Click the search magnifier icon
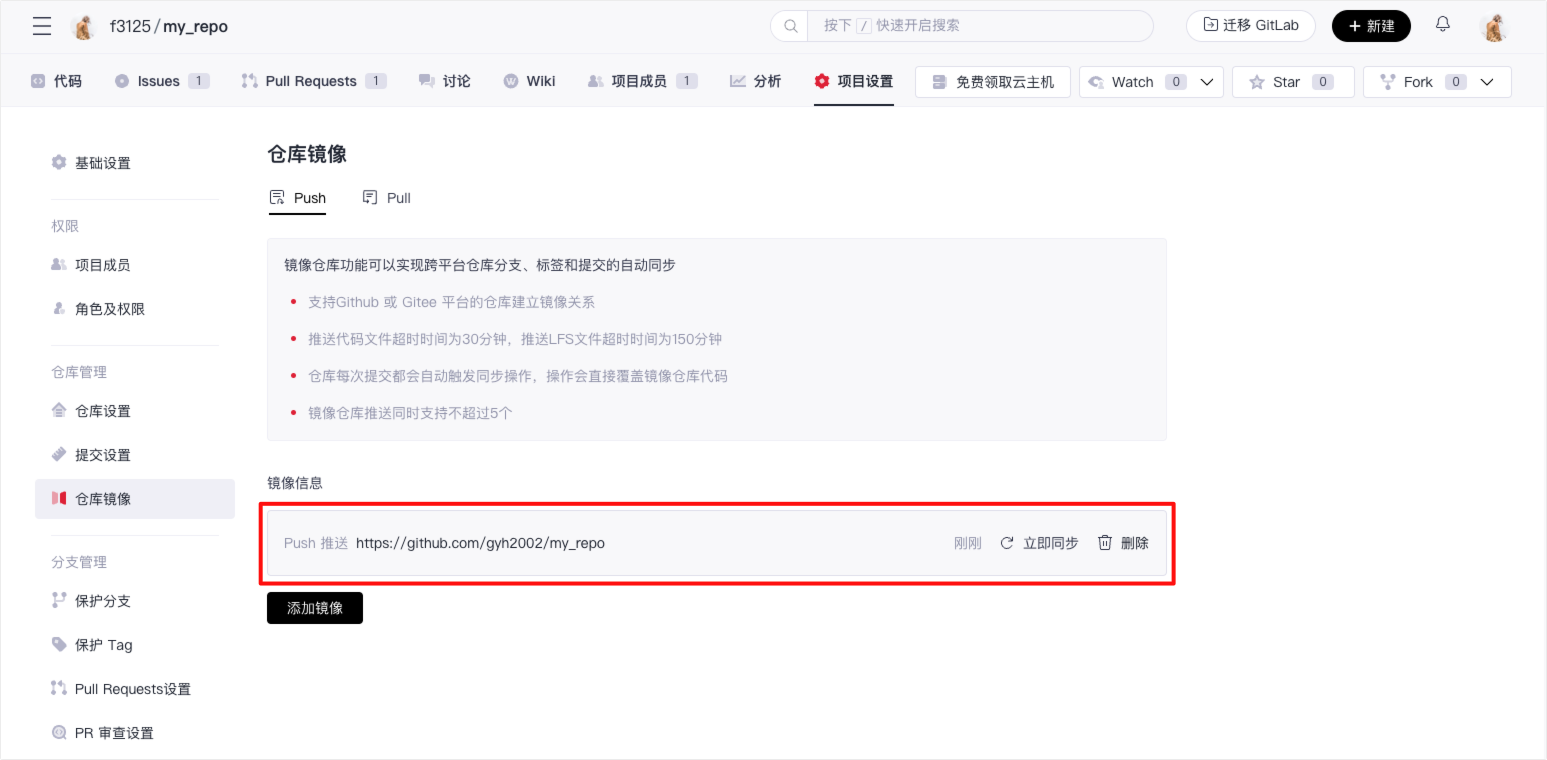The width and height of the screenshot is (1547, 760). coord(790,26)
